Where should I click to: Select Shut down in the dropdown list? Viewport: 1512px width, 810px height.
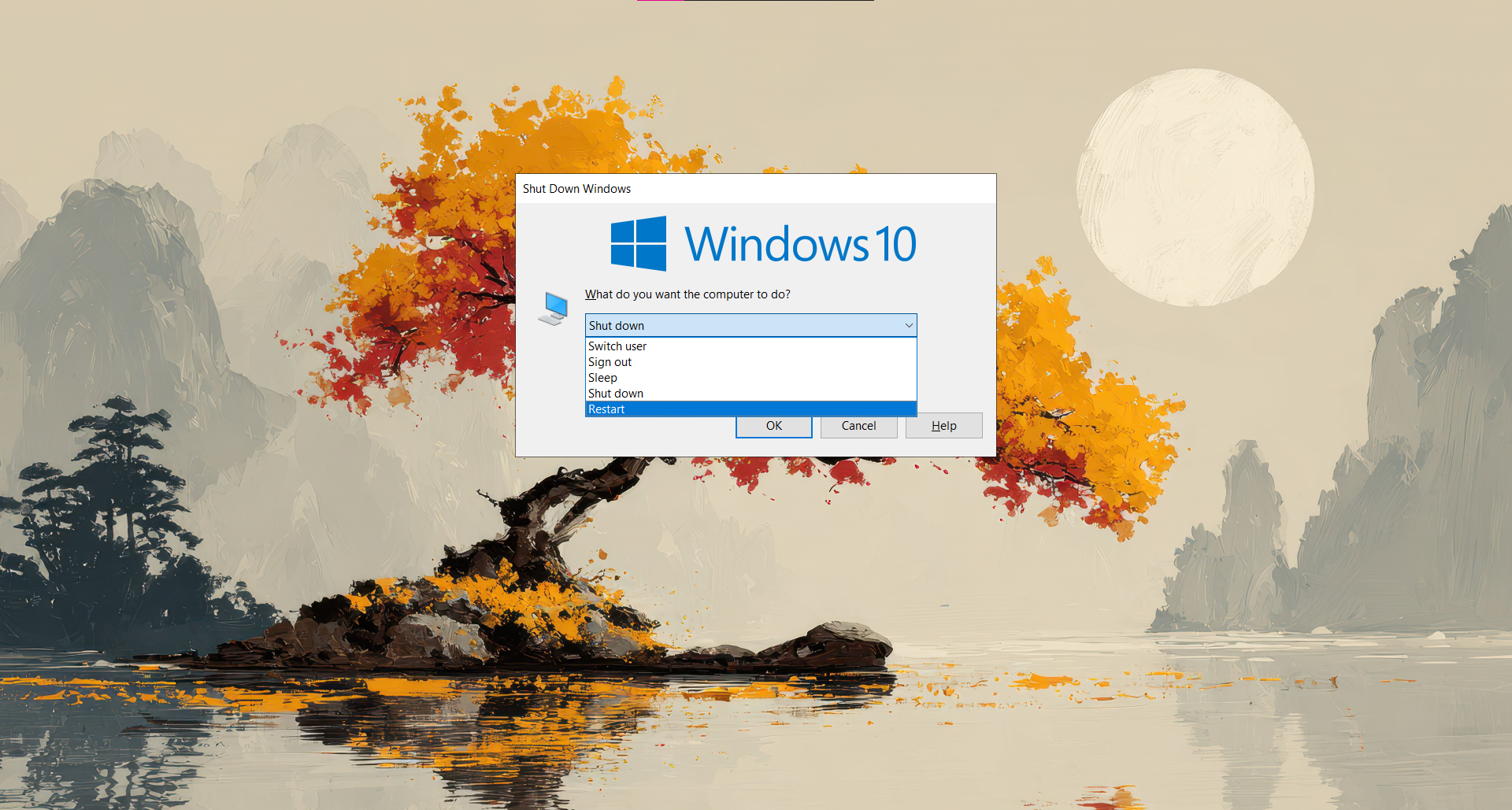click(750, 394)
